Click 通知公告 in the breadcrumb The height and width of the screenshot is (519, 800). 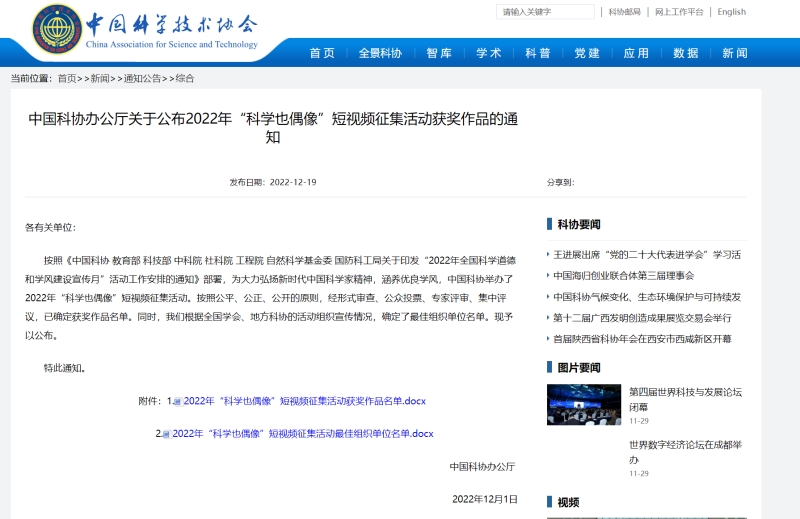[x=144, y=78]
